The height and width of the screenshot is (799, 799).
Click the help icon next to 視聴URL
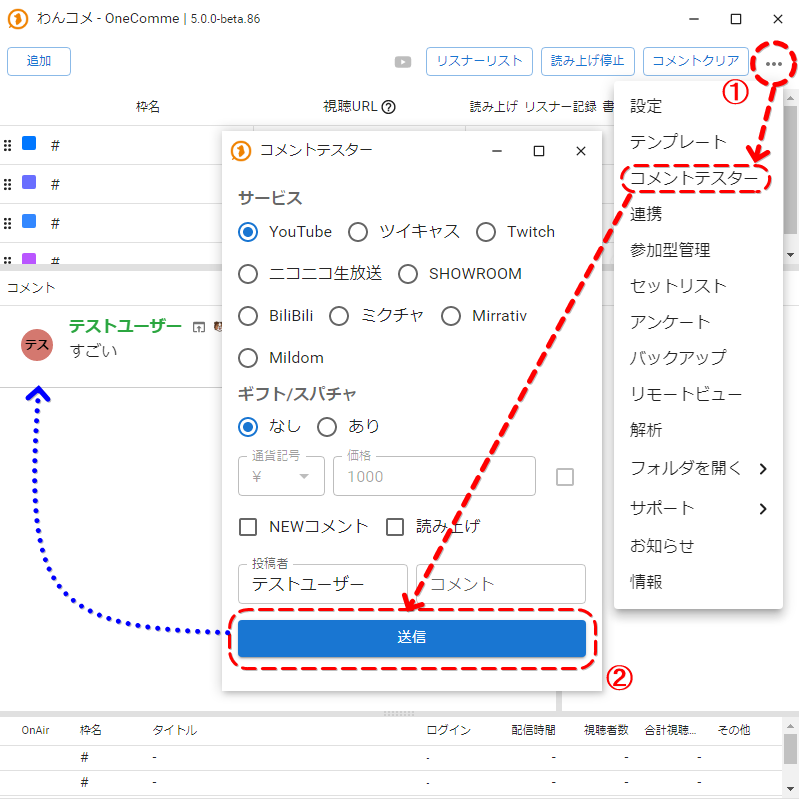(x=389, y=107)
